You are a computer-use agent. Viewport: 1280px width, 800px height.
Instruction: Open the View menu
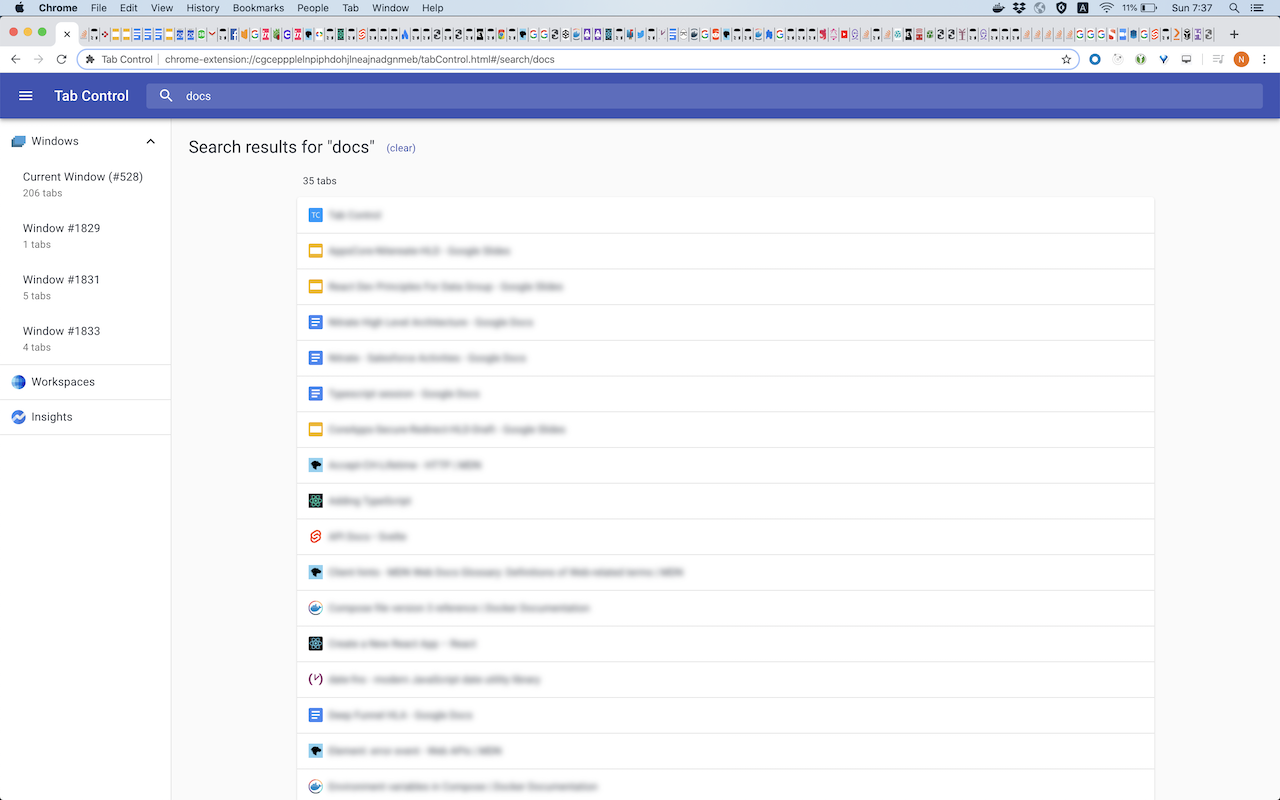click(162, 8)
